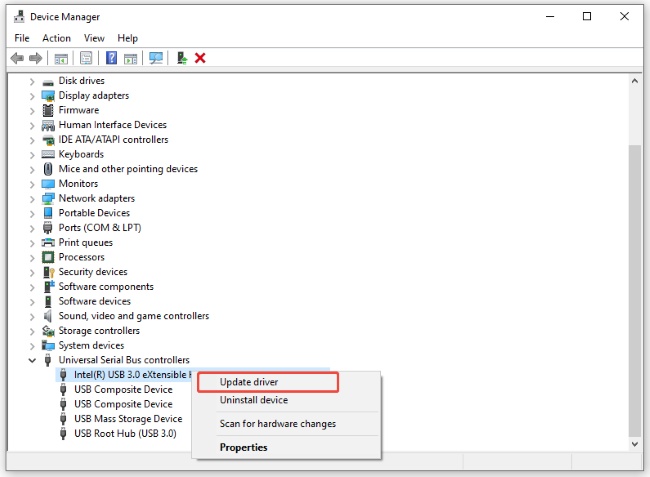Viewport: 650px width, 477px height.
Task: Open the File menu
Action: [x=22, y=38]
